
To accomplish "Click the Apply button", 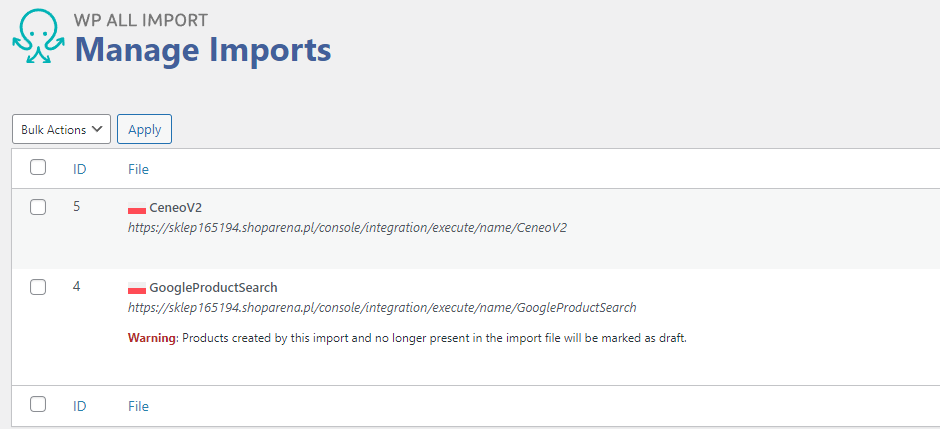I will pyautogui.click(x=144, y=129).
